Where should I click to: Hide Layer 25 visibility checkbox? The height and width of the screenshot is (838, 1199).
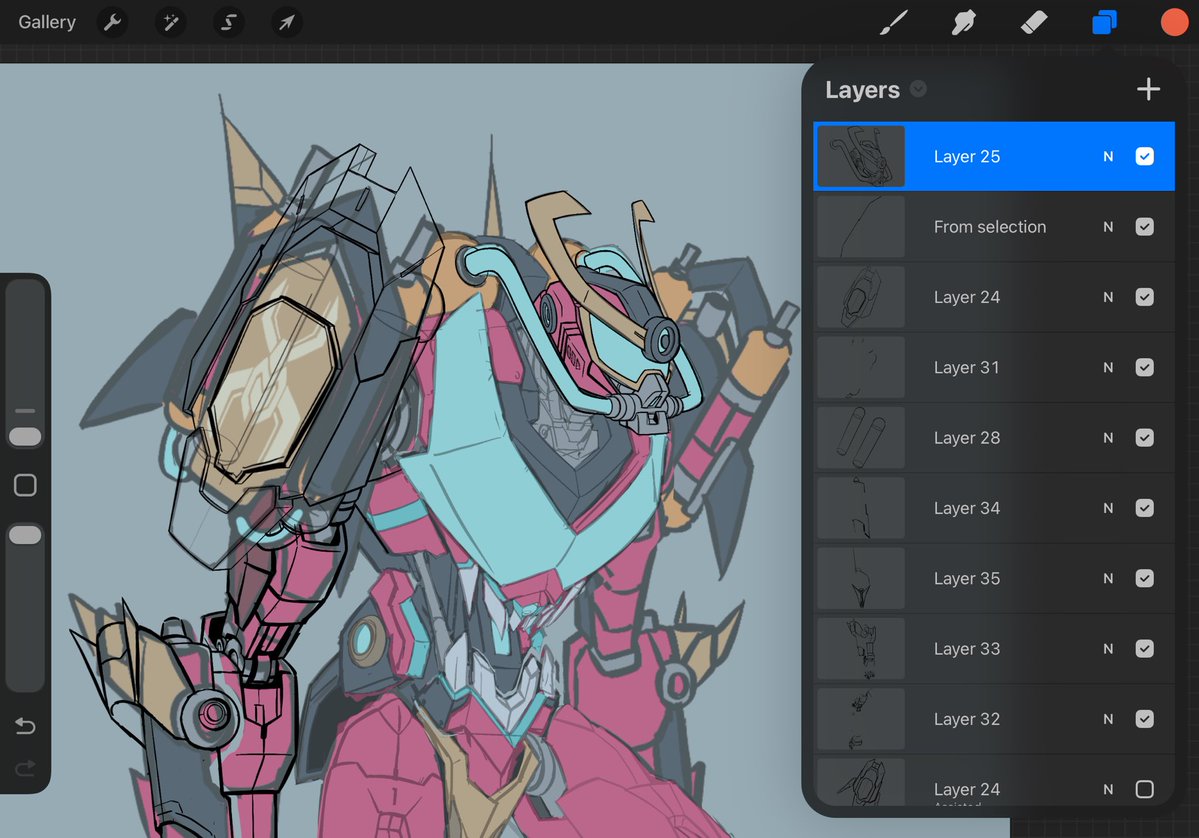1145,156
